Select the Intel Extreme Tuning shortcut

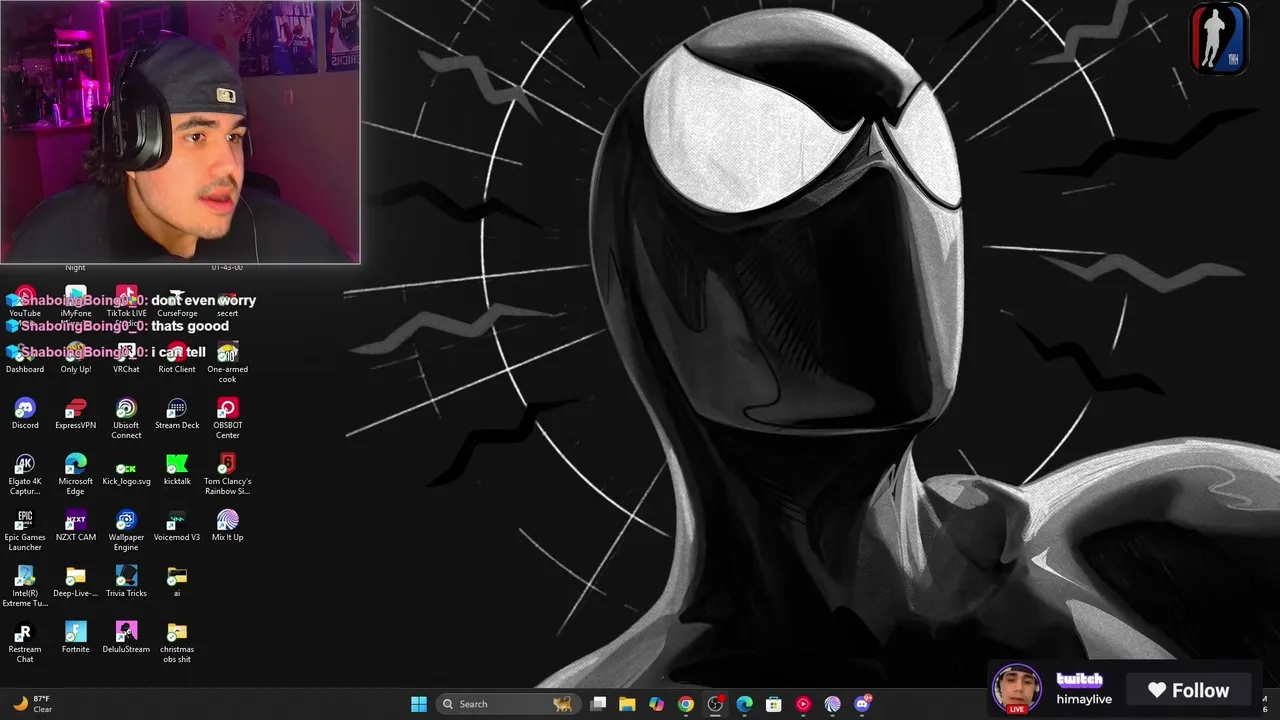(x=25, y=587)
